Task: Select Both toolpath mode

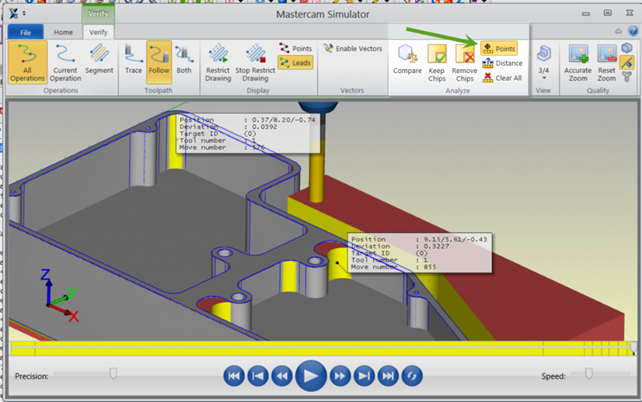Action: (184, 59)
